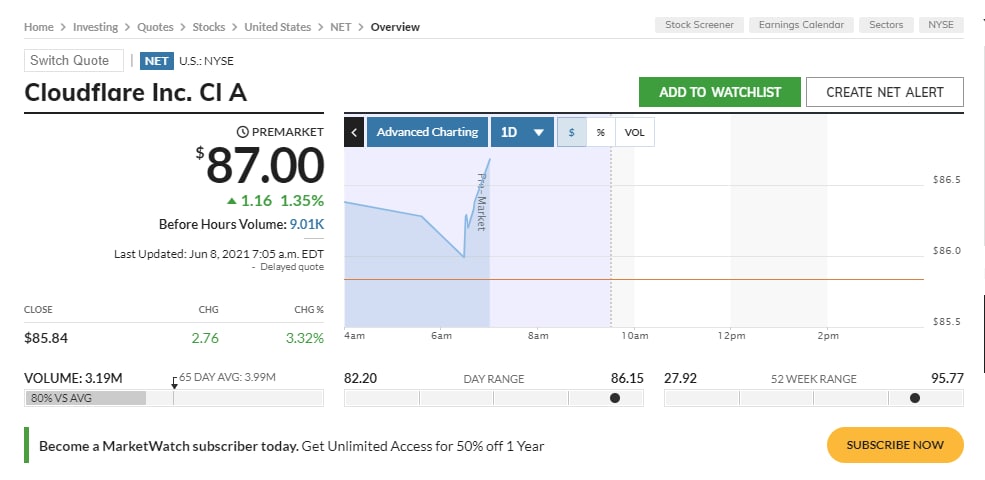Open Advanced Charting

click(427, 132)
